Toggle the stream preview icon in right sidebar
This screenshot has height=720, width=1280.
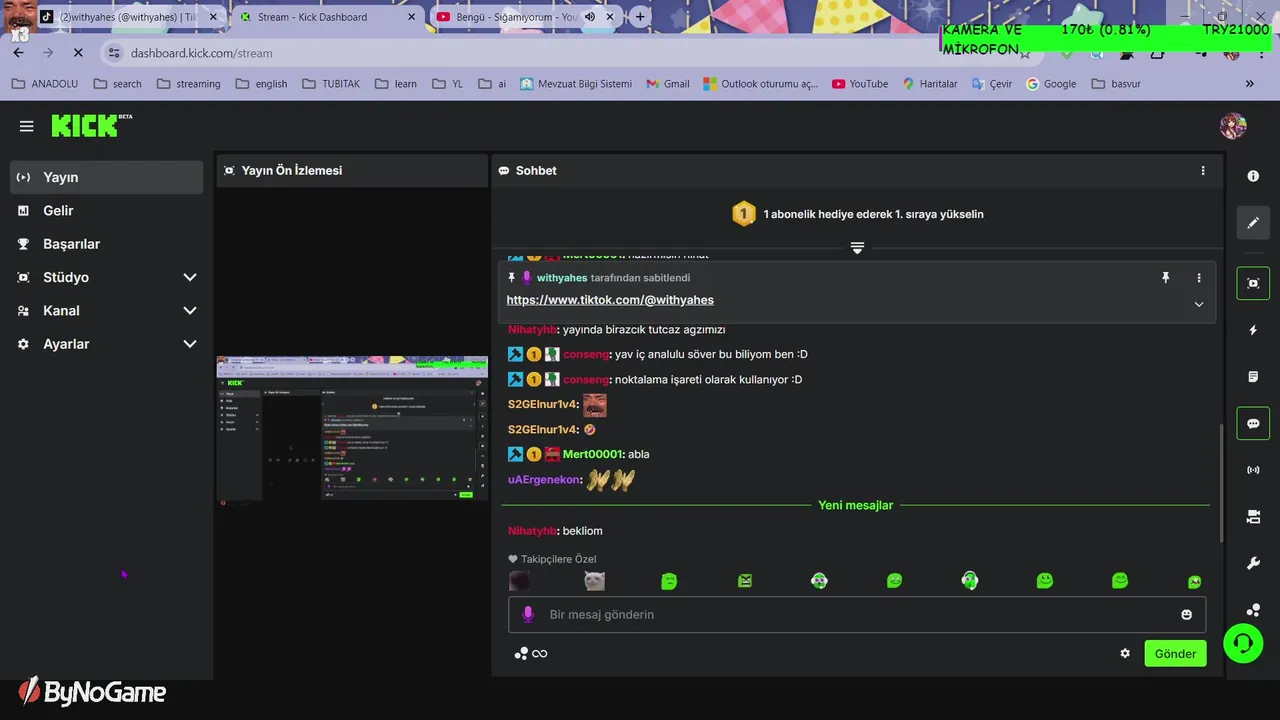tap(1253, 283)
